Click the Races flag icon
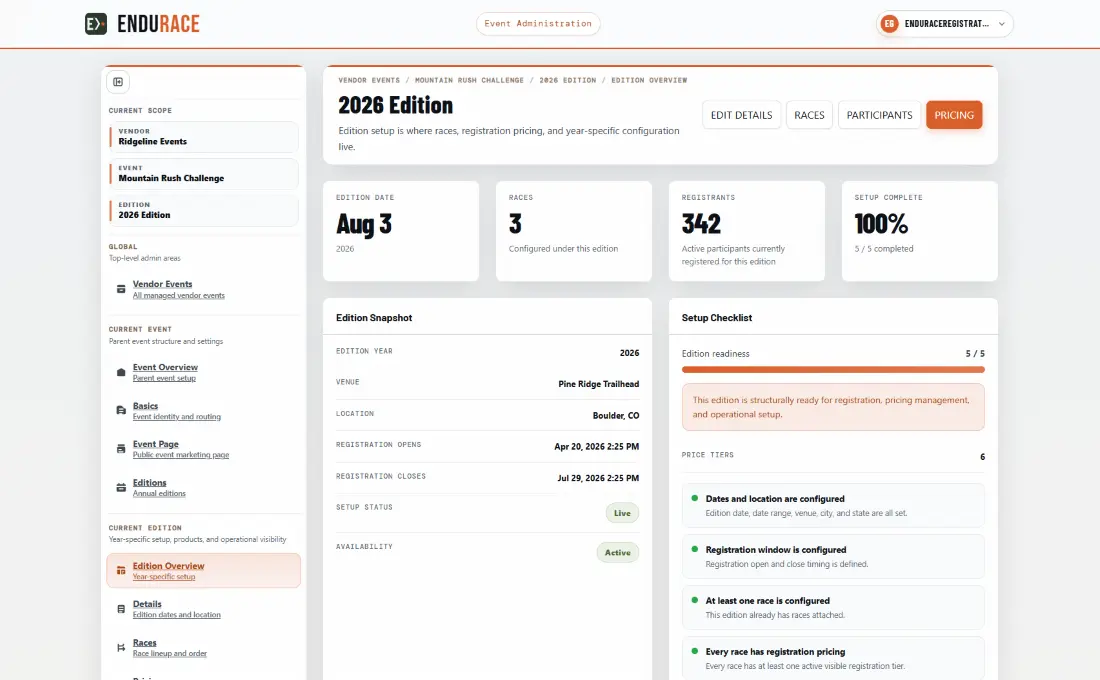The image size is (1100, 680). click(x=121, y=648)
